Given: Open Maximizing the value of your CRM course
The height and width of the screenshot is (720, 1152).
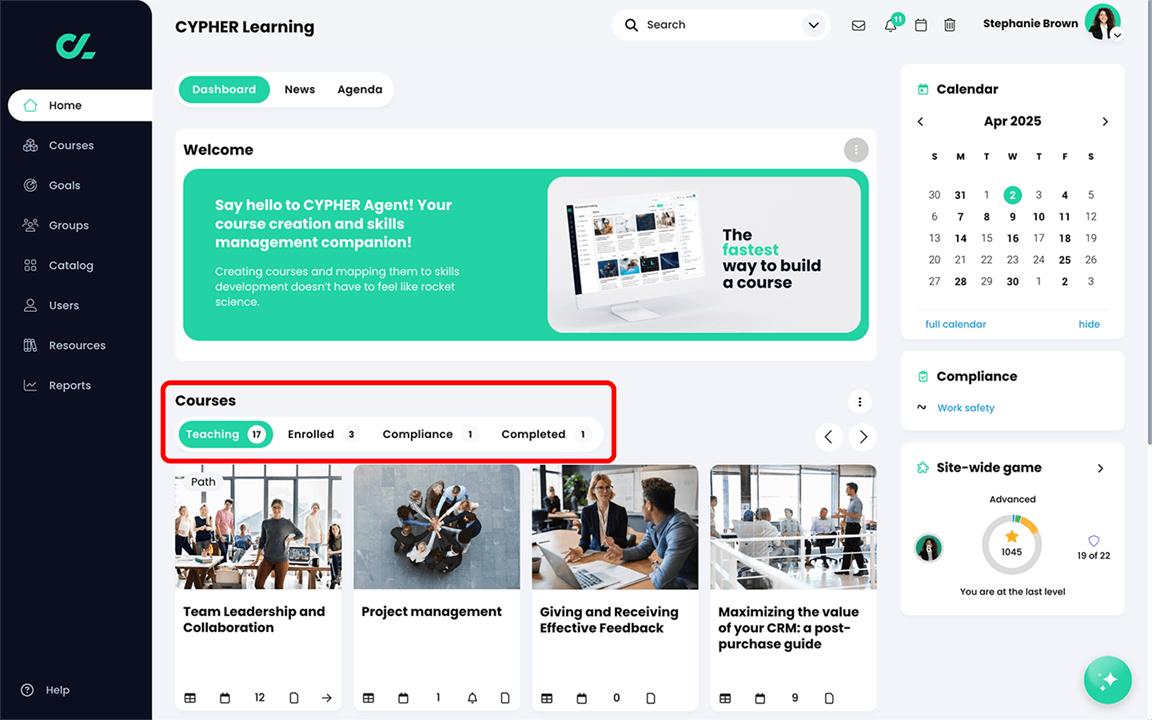Looking at the screenshot, I should 788,627.
